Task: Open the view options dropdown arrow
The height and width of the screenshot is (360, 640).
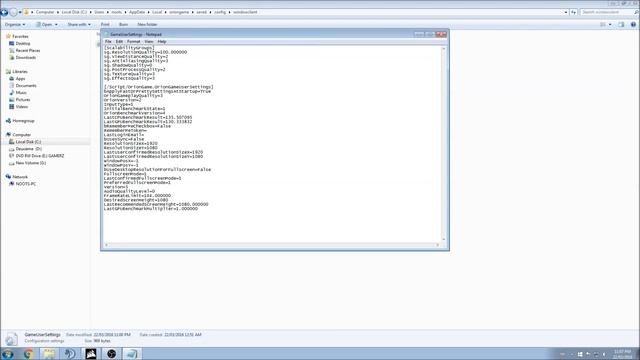Action: pos(610,24)
